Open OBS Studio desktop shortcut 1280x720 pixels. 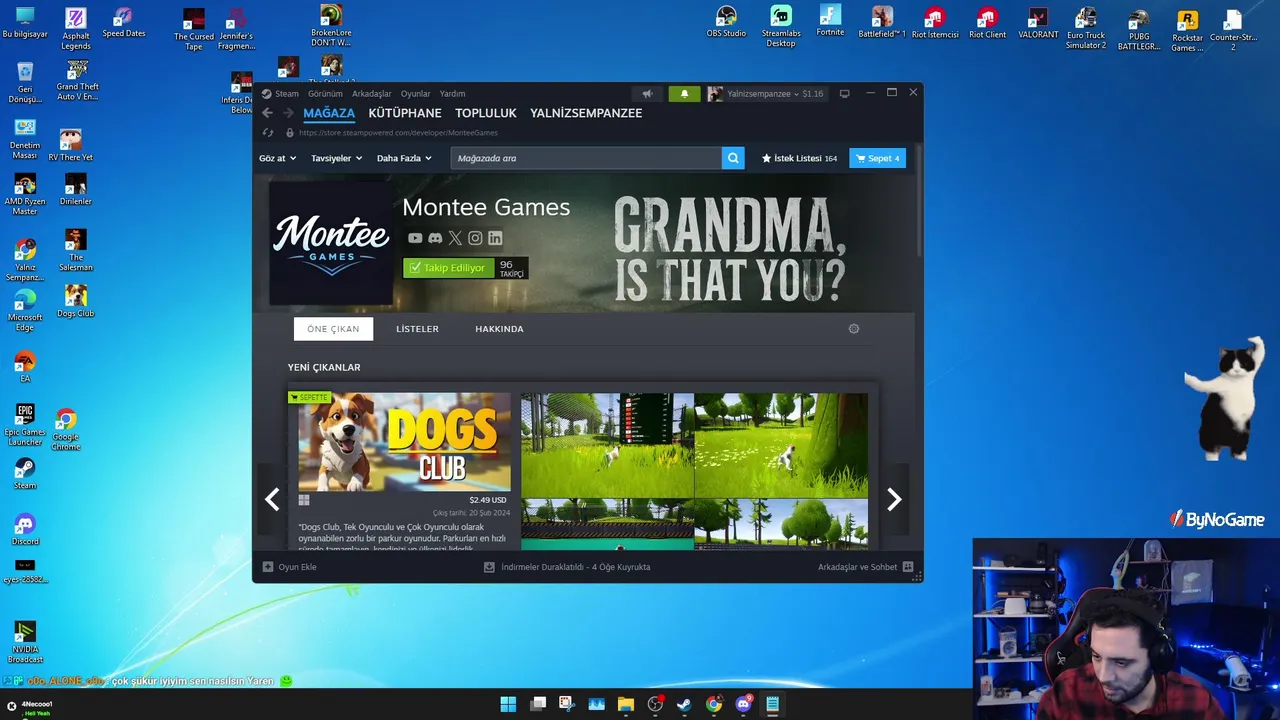click(x=726, y=21)
